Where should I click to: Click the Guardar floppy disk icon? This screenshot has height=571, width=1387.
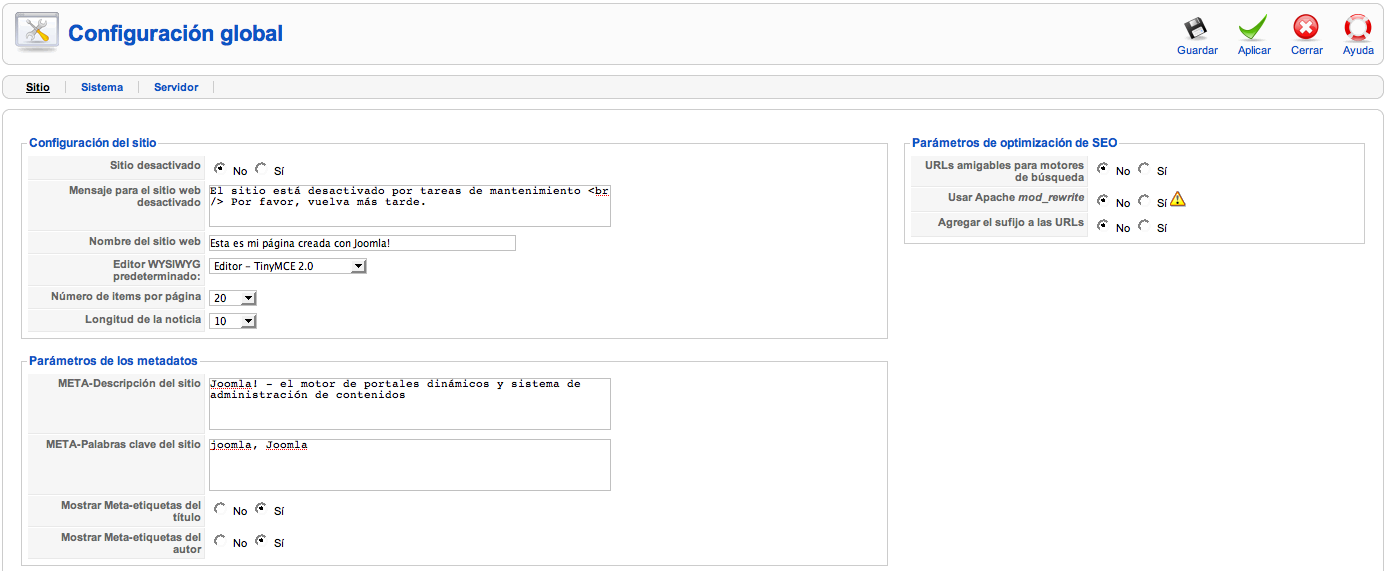tap(1196, 28)
